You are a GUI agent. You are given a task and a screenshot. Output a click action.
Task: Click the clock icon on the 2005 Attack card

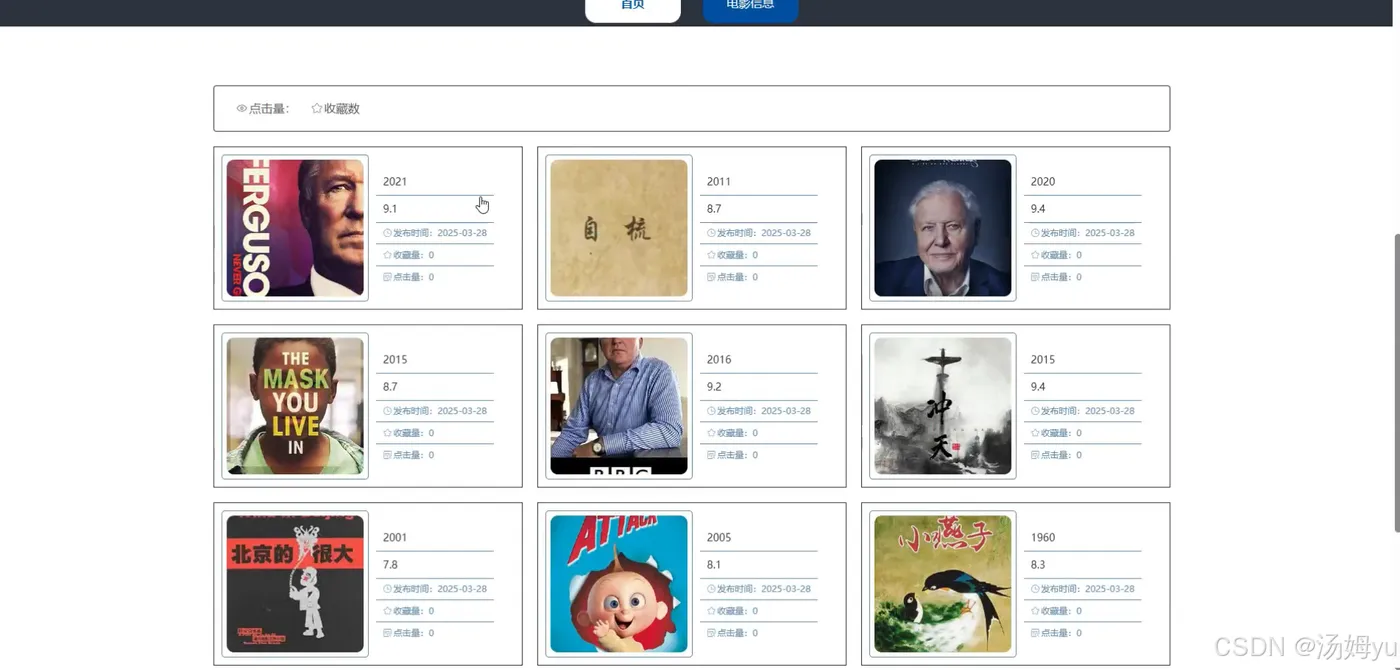tap(711, 589)
